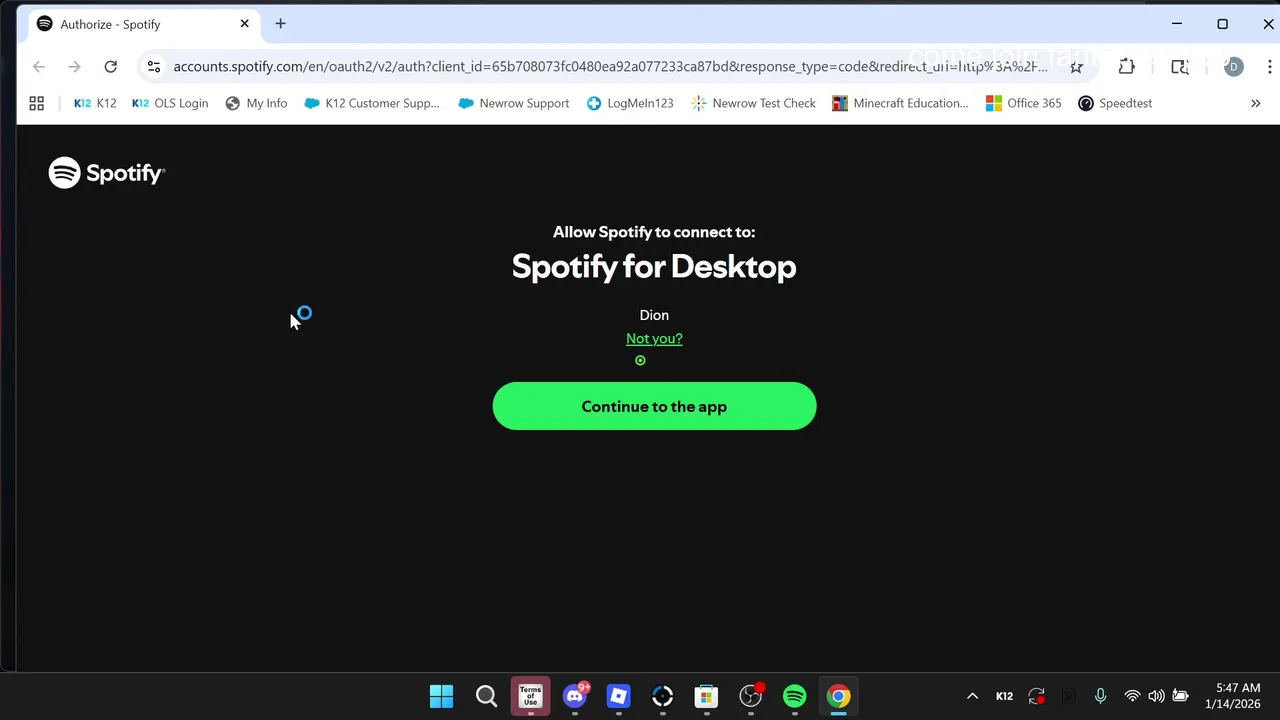Bookmark this tab with the star icon
Screen dimensions: 1280x720
1076,67
